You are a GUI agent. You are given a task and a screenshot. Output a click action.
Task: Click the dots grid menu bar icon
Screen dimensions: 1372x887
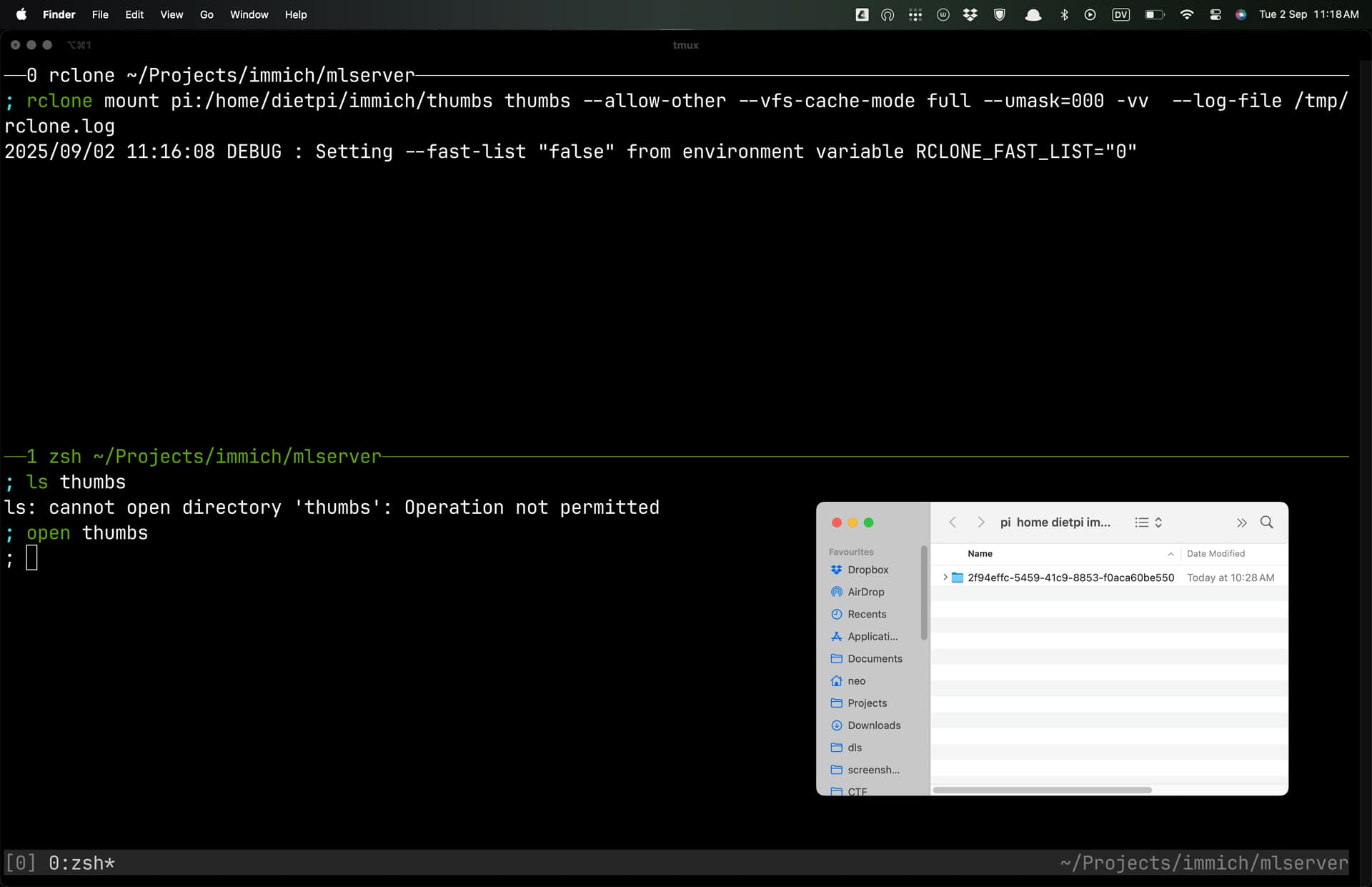tap(915, 14)
